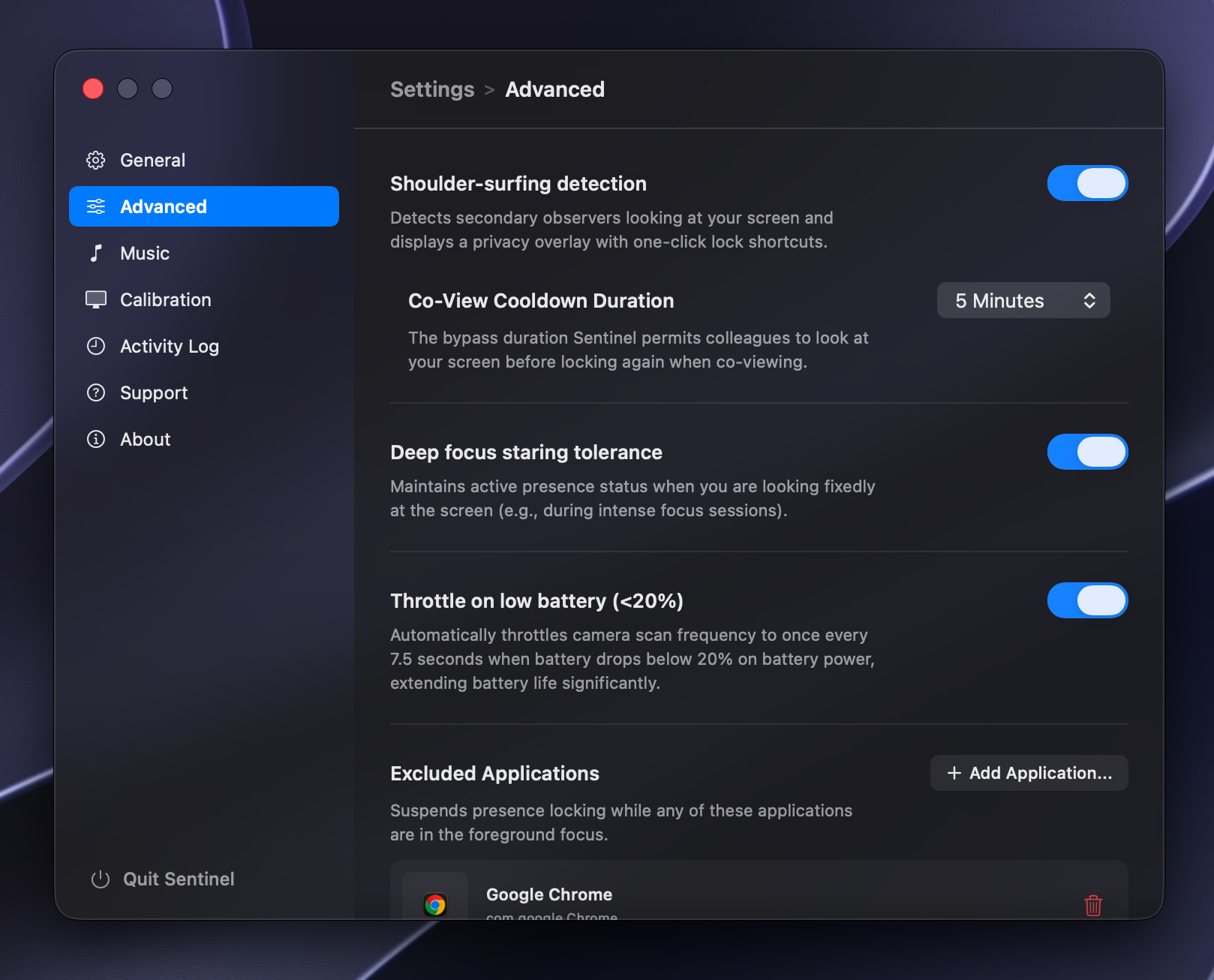This screenshot has width=1214, height=980.
Task: Show the Activity Log section
Action: tap(204, 346)
